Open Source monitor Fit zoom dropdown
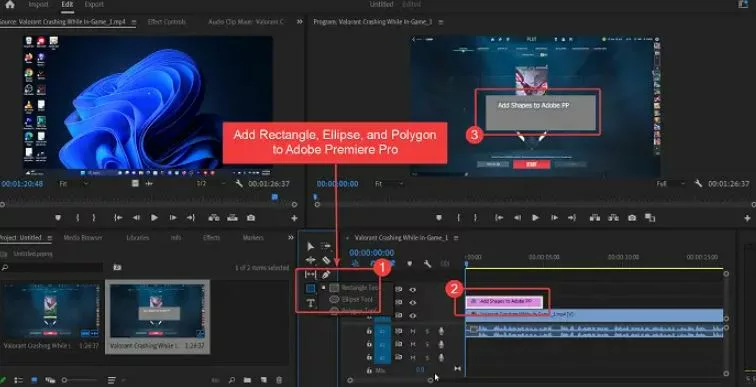 click(74, 184)
